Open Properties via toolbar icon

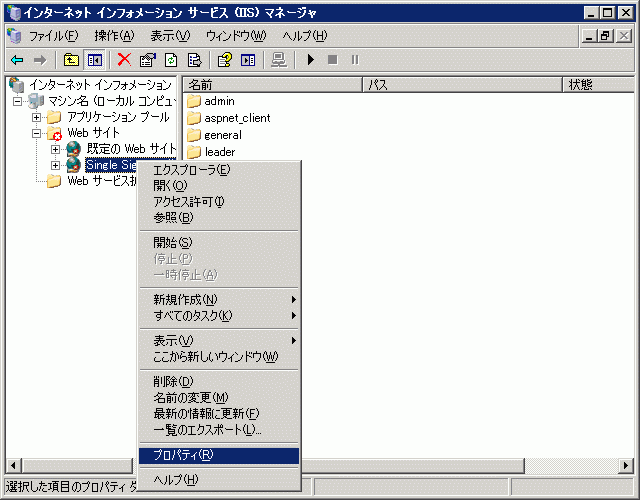(148, 60)
